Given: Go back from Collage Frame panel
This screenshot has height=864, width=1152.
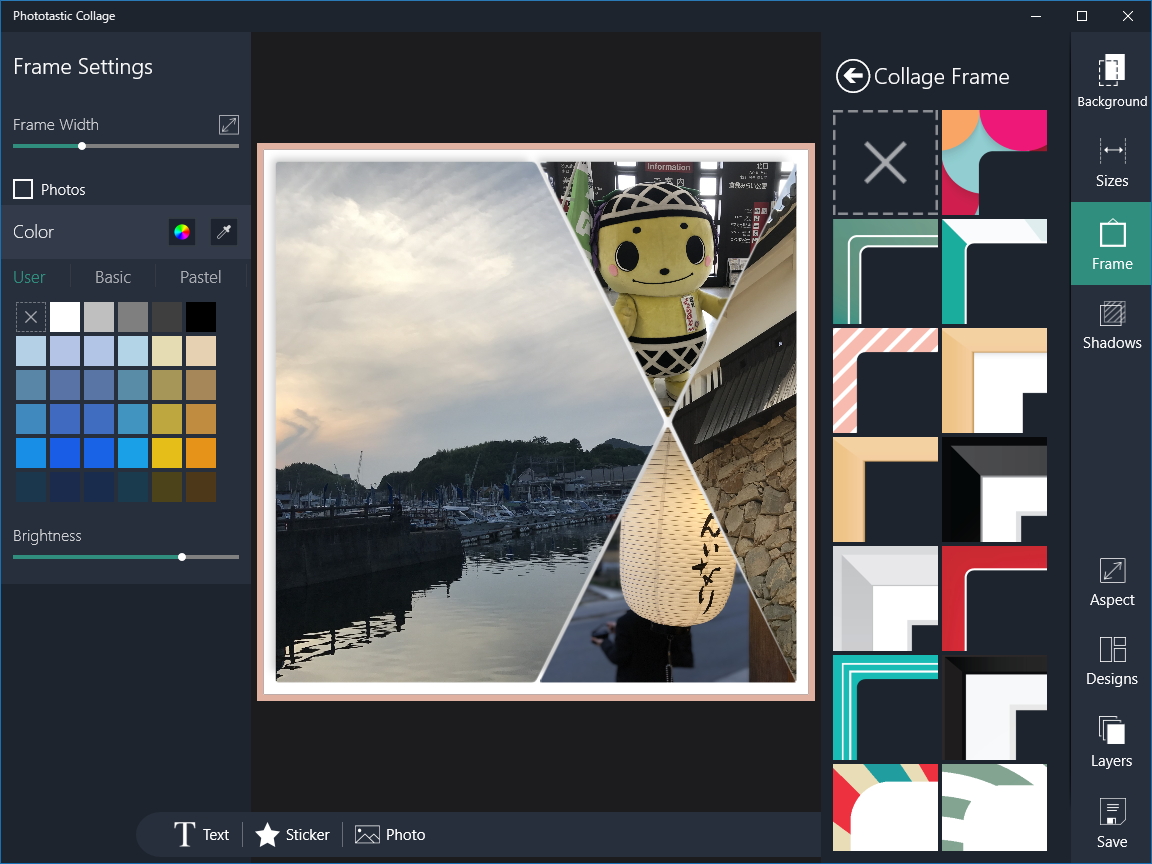Looking at the screenshot, I should coord(852,76).
